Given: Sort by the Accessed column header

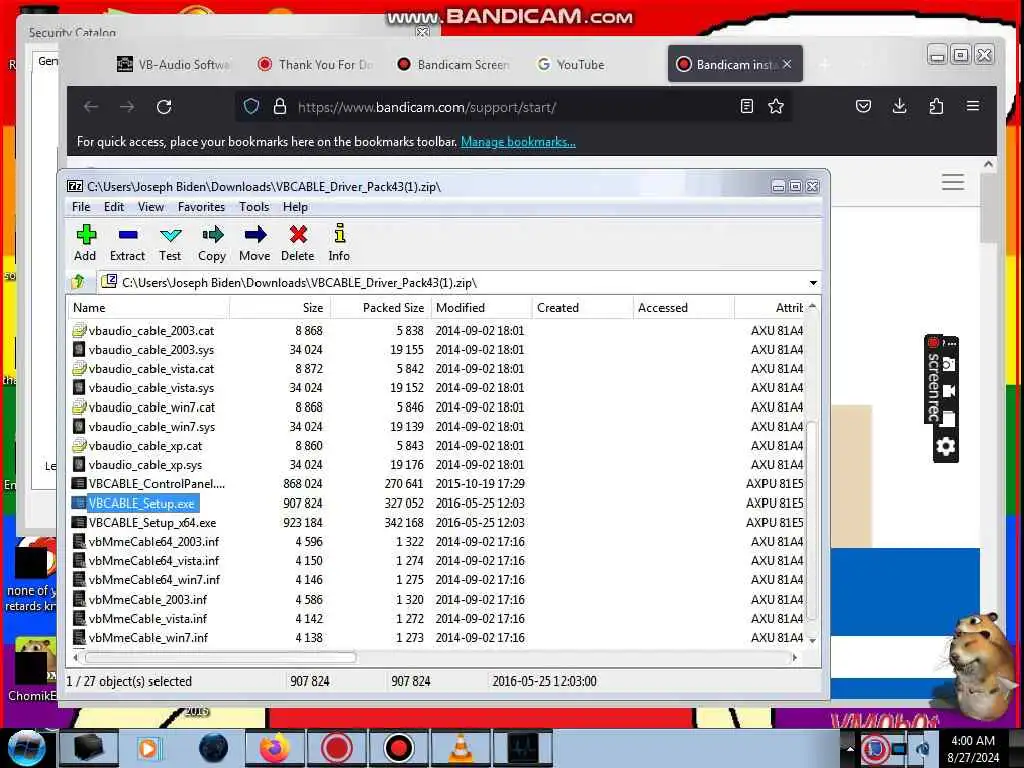Looking at the screenshot, I should click(684, 308).
